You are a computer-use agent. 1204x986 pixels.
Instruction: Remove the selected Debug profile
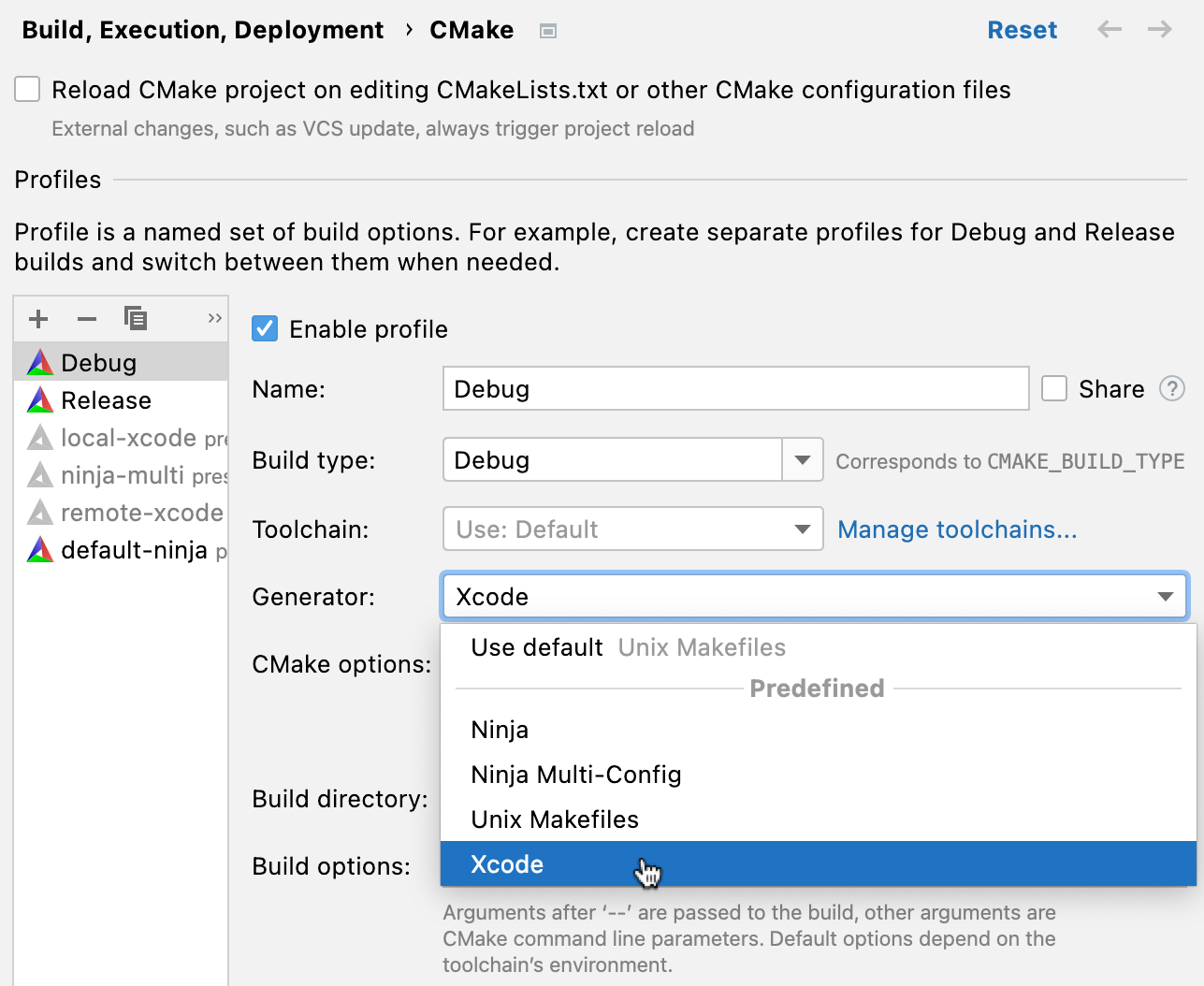[86, 318]
